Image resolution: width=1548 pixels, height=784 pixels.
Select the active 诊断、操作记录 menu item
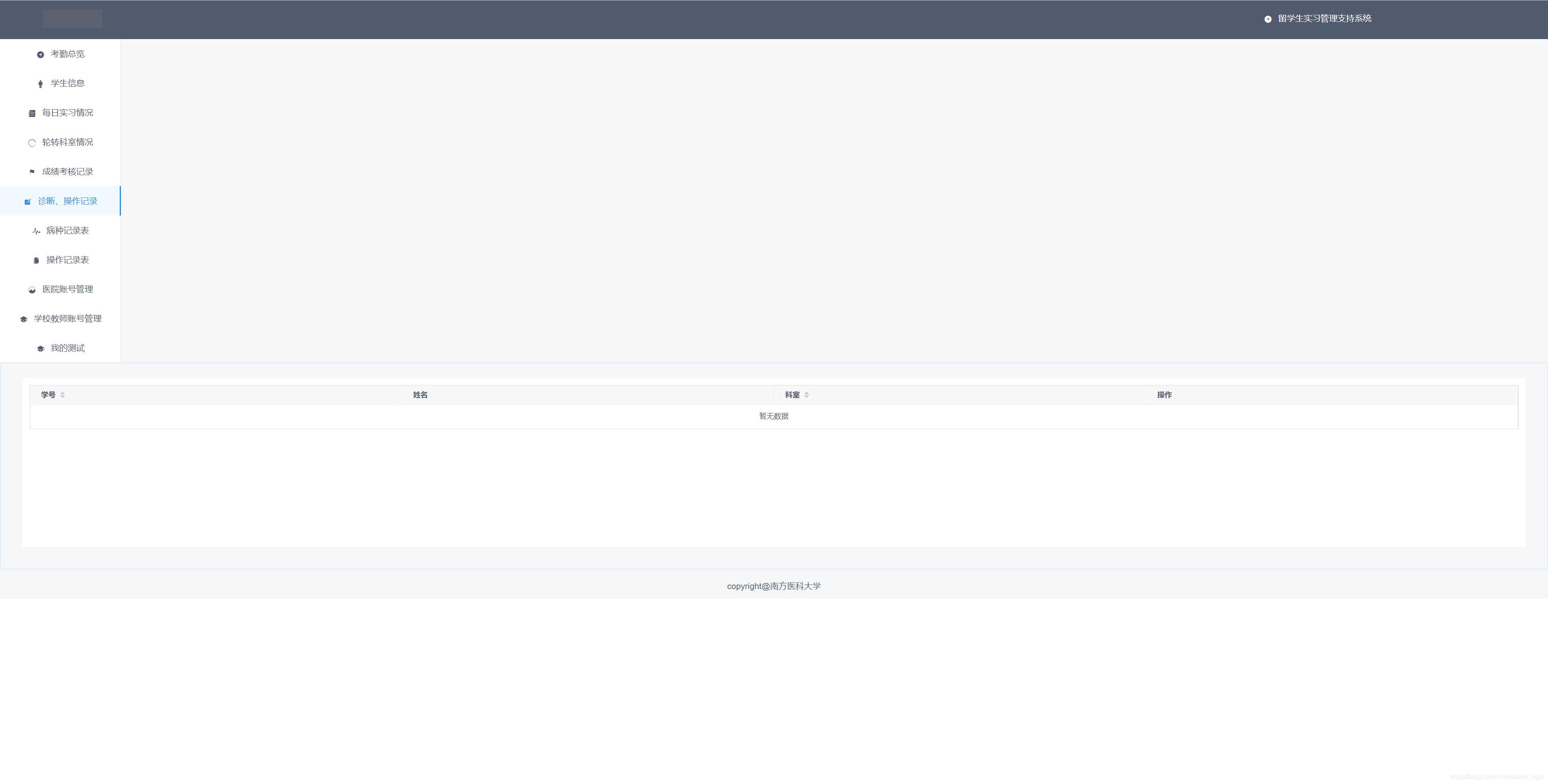(60, 201)
